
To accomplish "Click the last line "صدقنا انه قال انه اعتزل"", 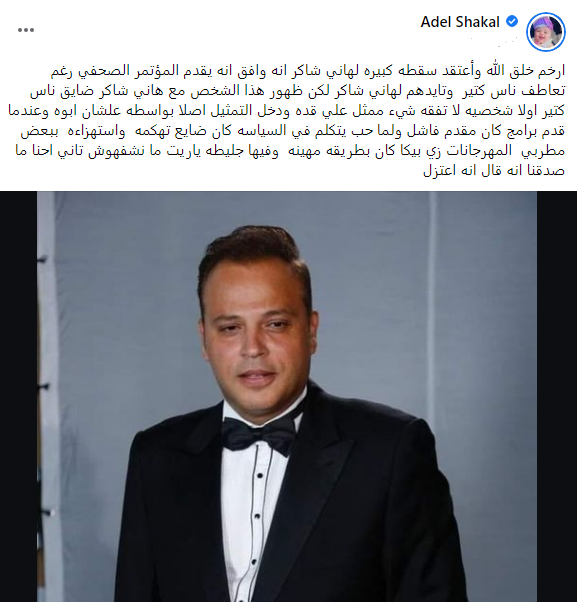I will tap(494, 170).
